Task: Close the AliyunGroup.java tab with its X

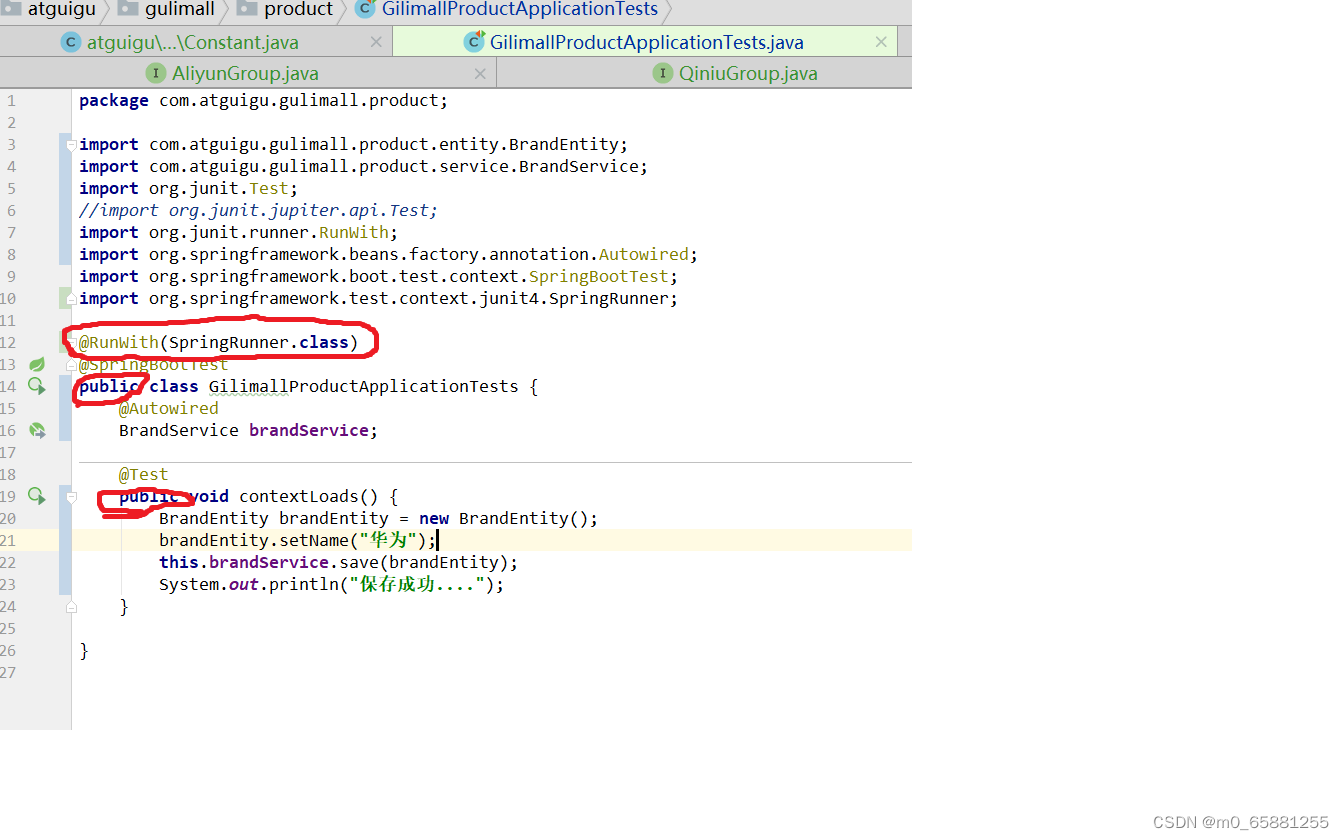Action: click(480, 72)
